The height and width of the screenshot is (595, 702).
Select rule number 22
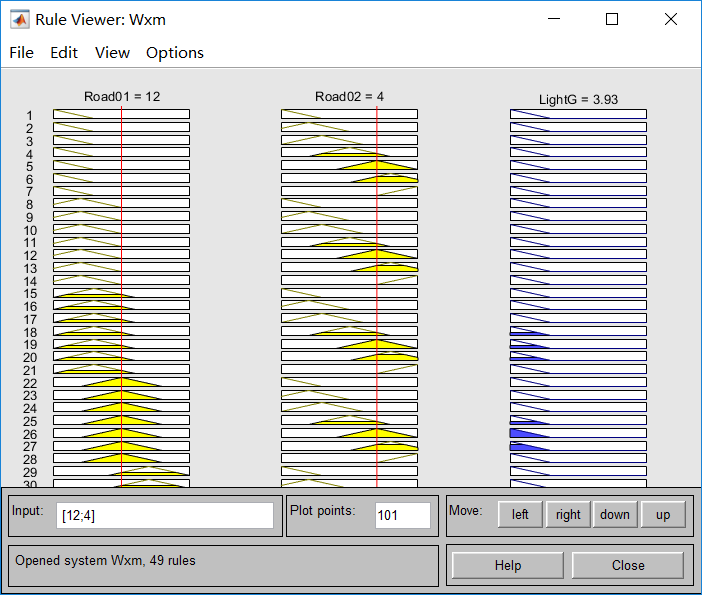30,384
